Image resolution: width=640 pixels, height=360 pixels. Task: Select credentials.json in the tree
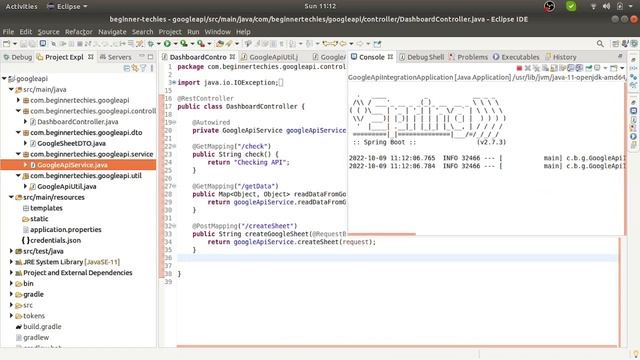[51, 240]
